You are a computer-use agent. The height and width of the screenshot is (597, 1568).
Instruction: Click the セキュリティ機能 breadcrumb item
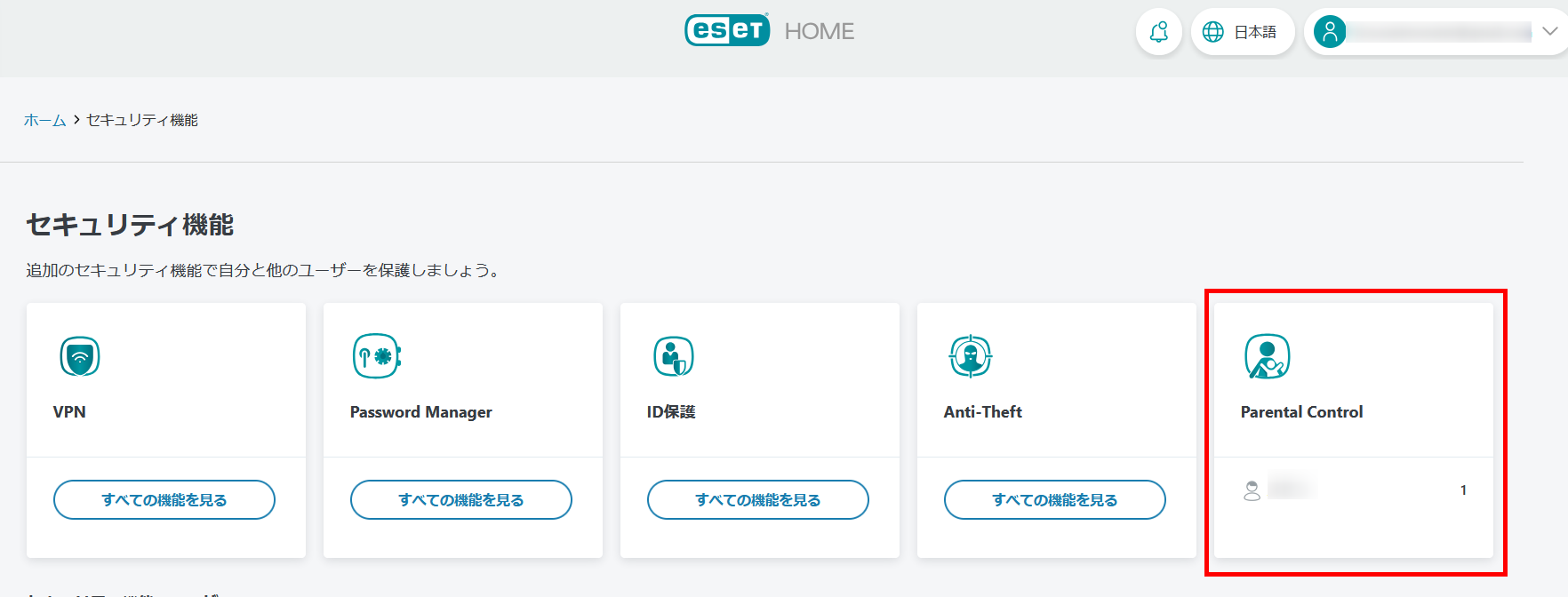tap(142, 120)
